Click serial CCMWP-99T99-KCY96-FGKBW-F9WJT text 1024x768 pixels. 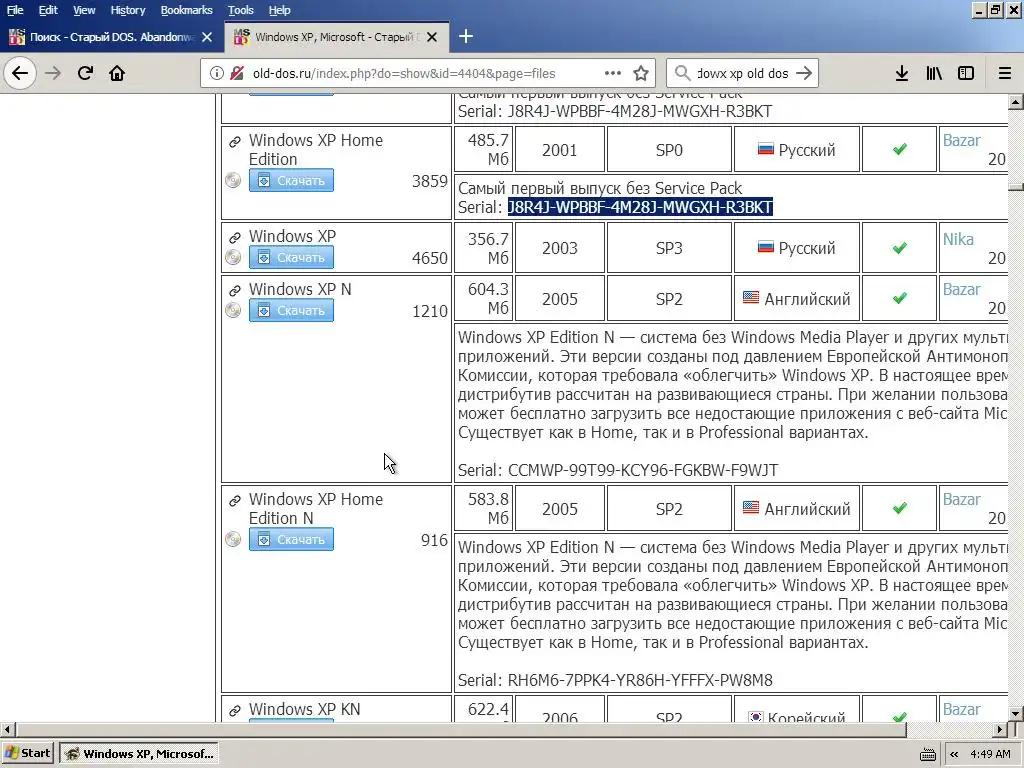(643, 470)
